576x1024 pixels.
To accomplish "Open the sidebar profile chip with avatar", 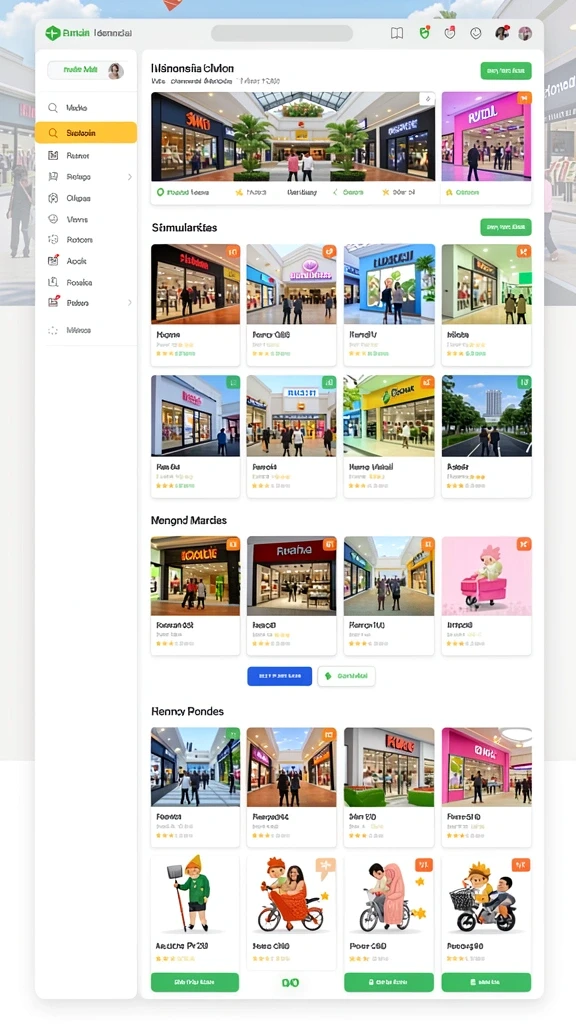I will click(86, 71).
